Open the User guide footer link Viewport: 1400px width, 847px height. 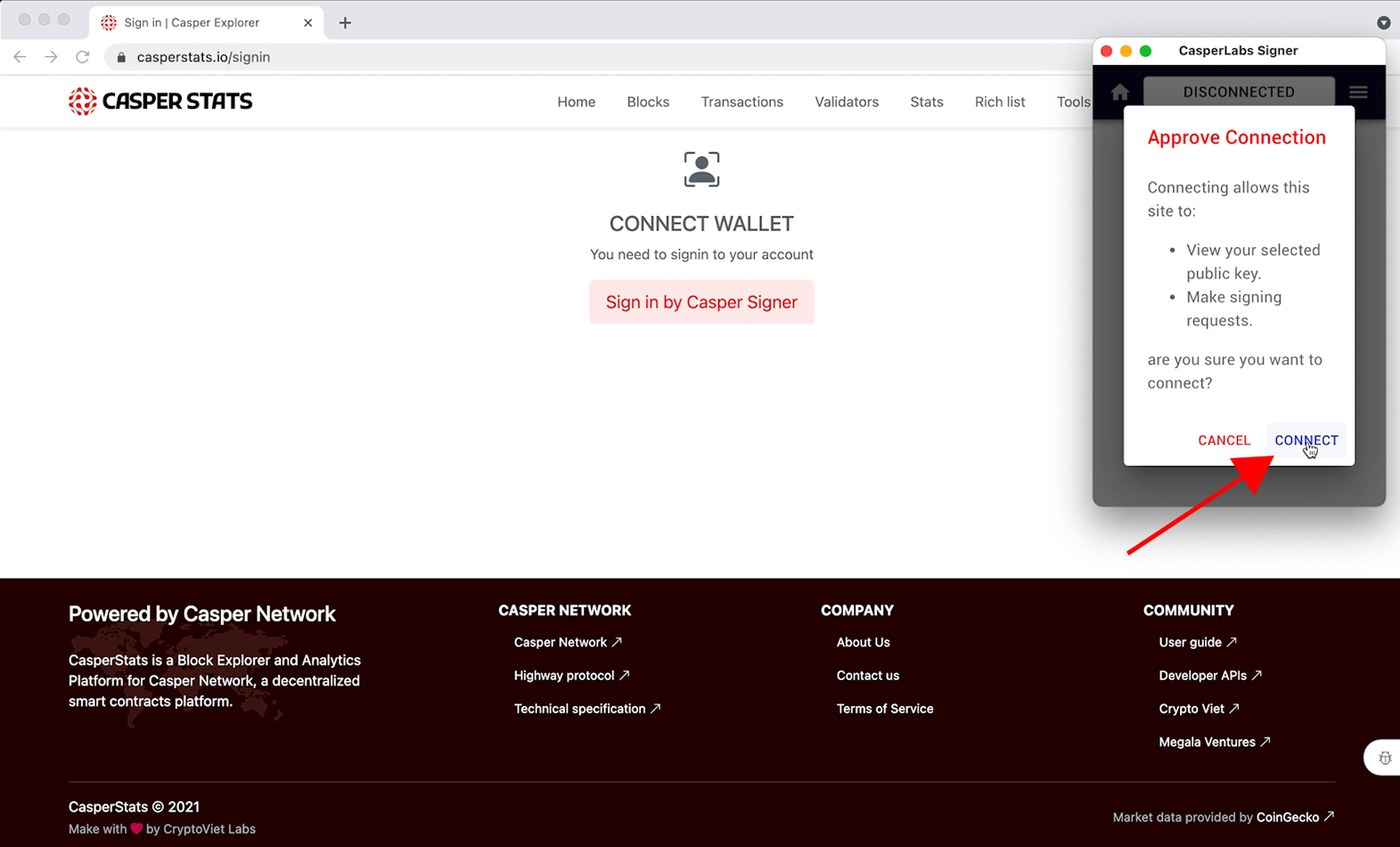pyautogui.click(x=1198, y=642)
